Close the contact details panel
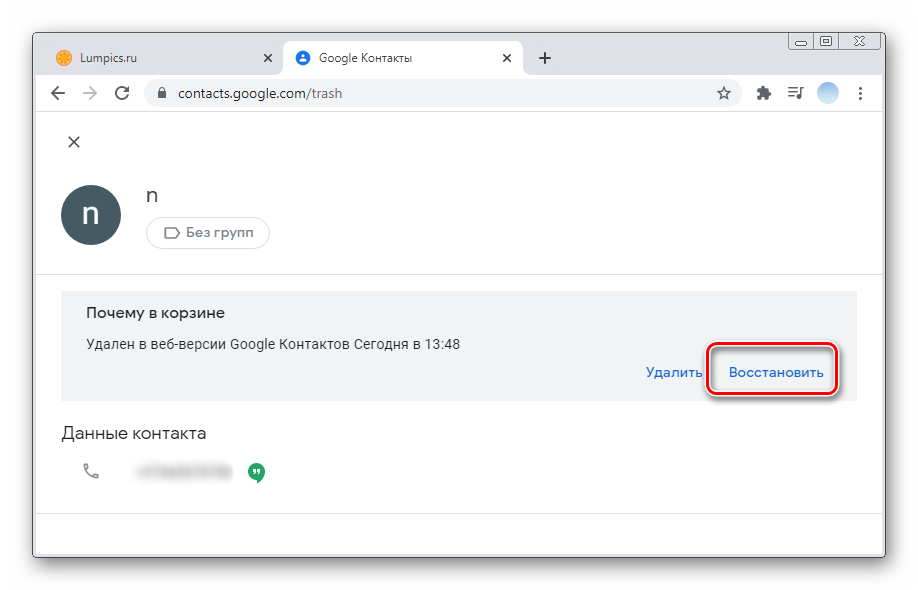918x590 pixels. [73, 142]
